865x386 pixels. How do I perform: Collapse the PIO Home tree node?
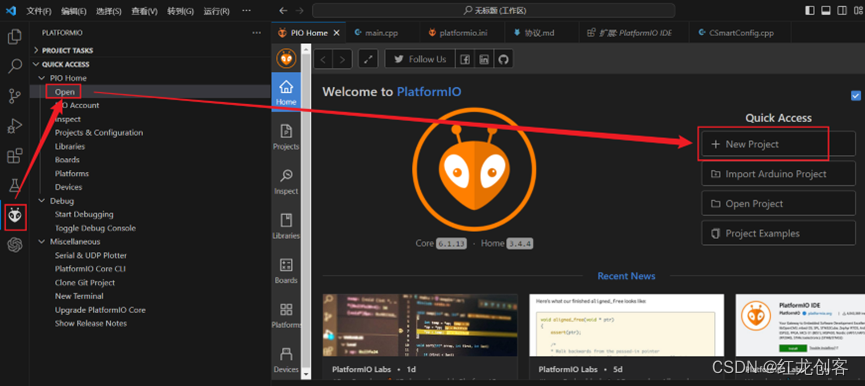[42, 78]
